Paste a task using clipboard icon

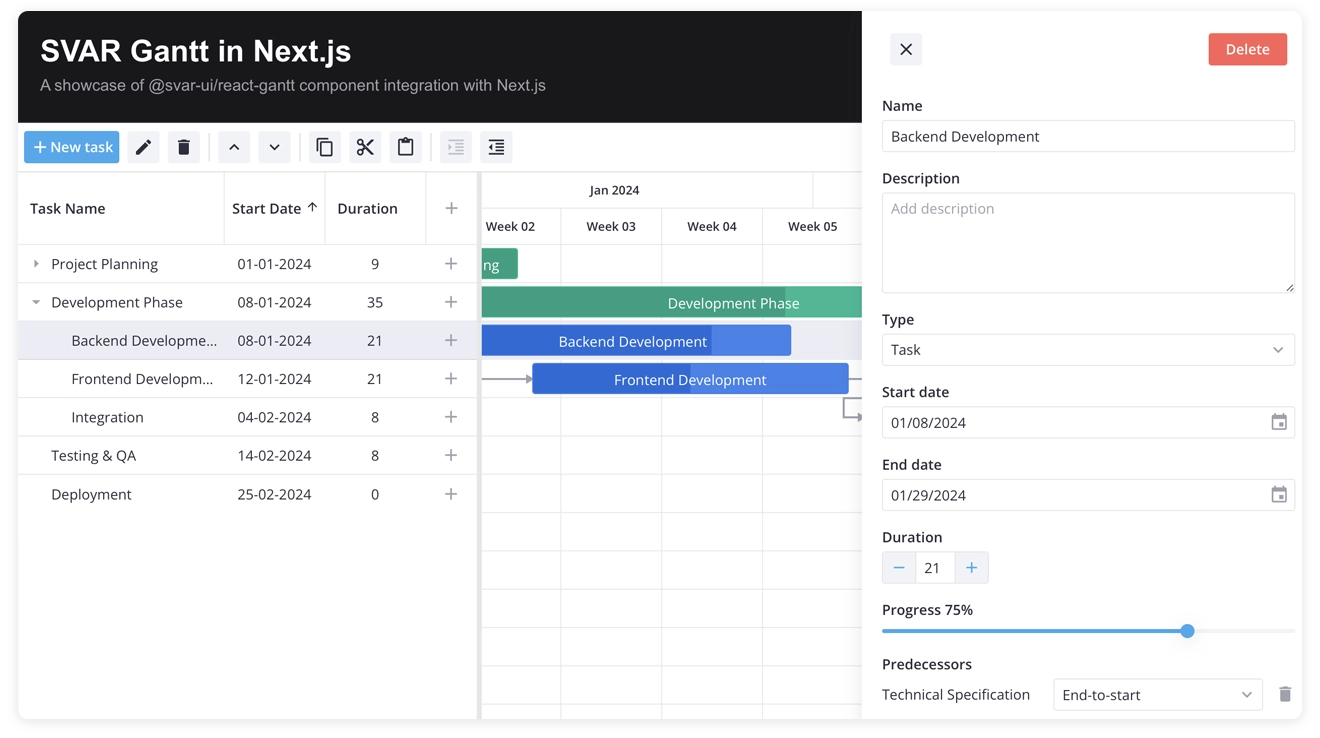point(405,147)
